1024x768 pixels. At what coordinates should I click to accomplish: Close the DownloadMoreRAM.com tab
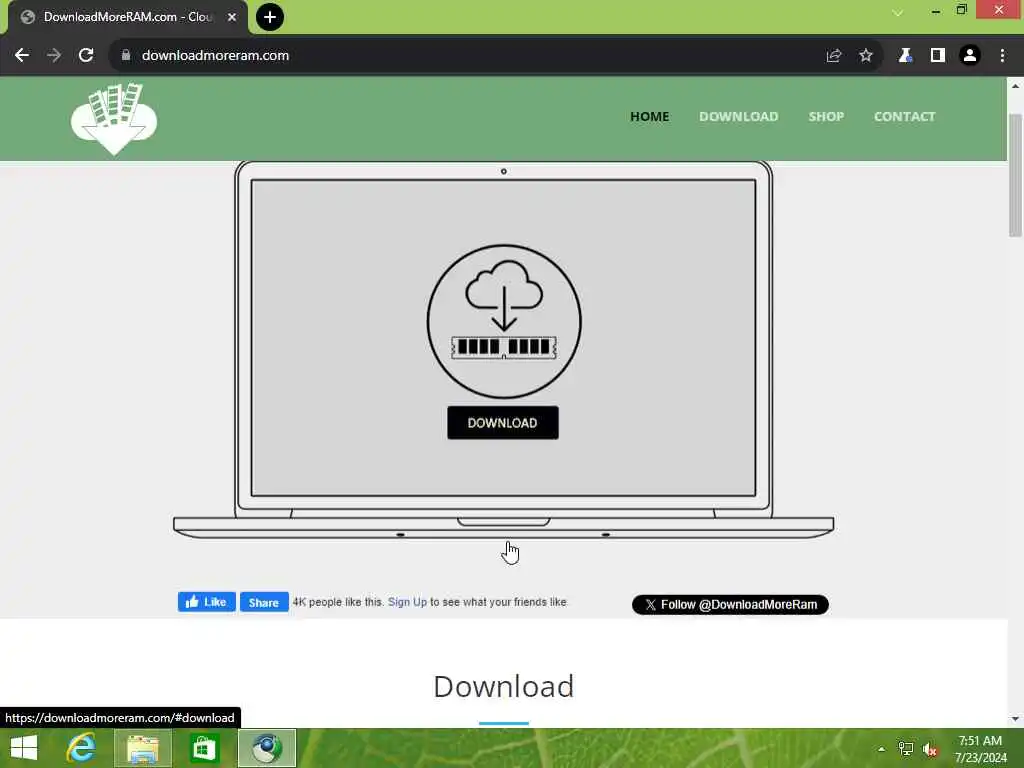(232, 17)
